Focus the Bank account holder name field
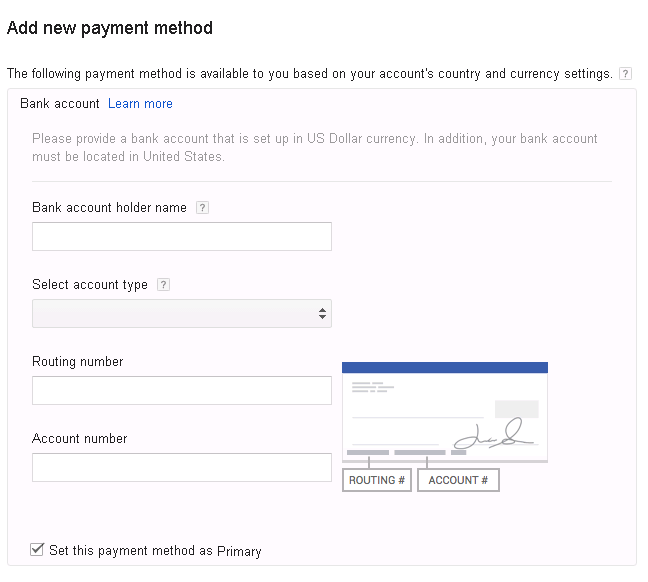This screenshot has width=648, height=582. (182, 236)
